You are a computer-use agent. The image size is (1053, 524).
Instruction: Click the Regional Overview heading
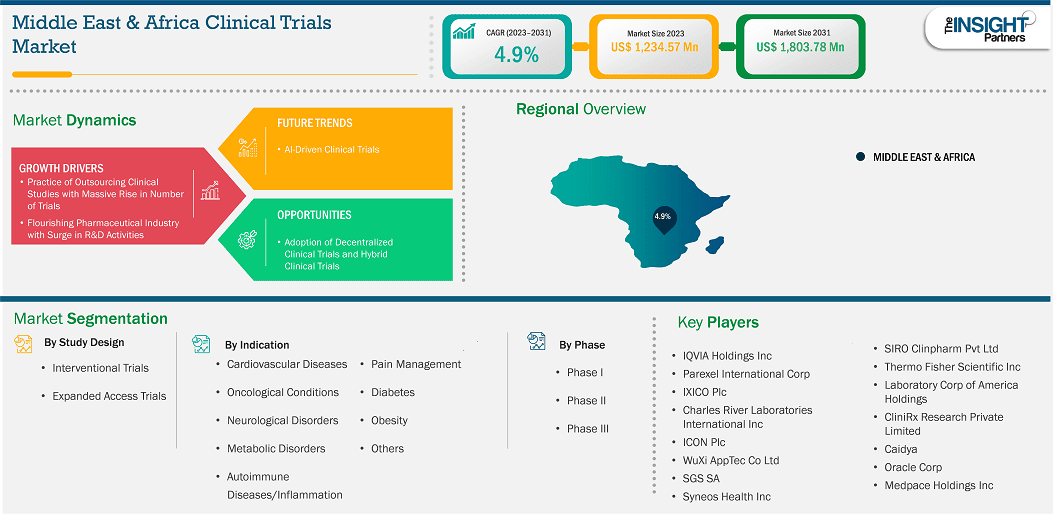pyautogui.click(x=581, y=109)
